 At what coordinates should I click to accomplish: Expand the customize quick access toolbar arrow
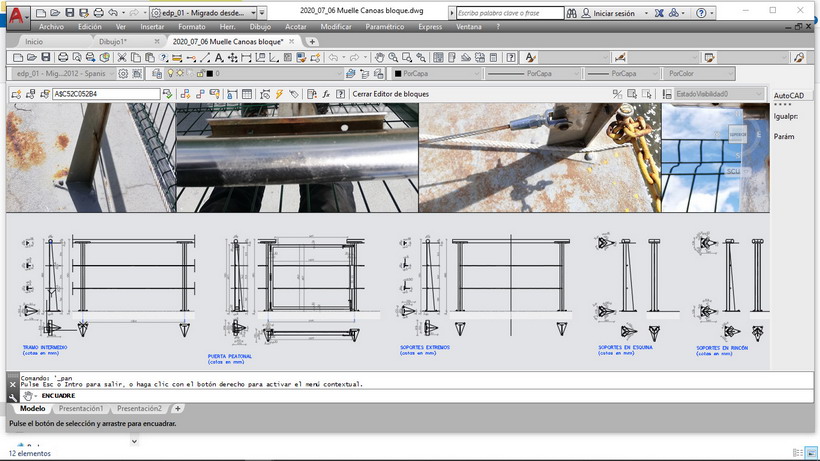[x=263, y=13]
